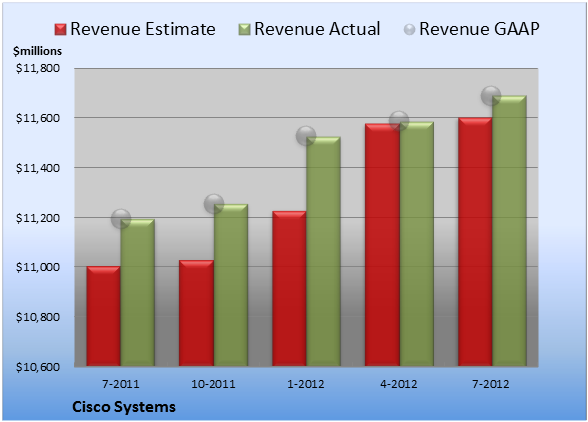Select the red estimate bar for 7-2012
Image resolution: width=588 pixels, height=422 pixels.
point(475,242)
